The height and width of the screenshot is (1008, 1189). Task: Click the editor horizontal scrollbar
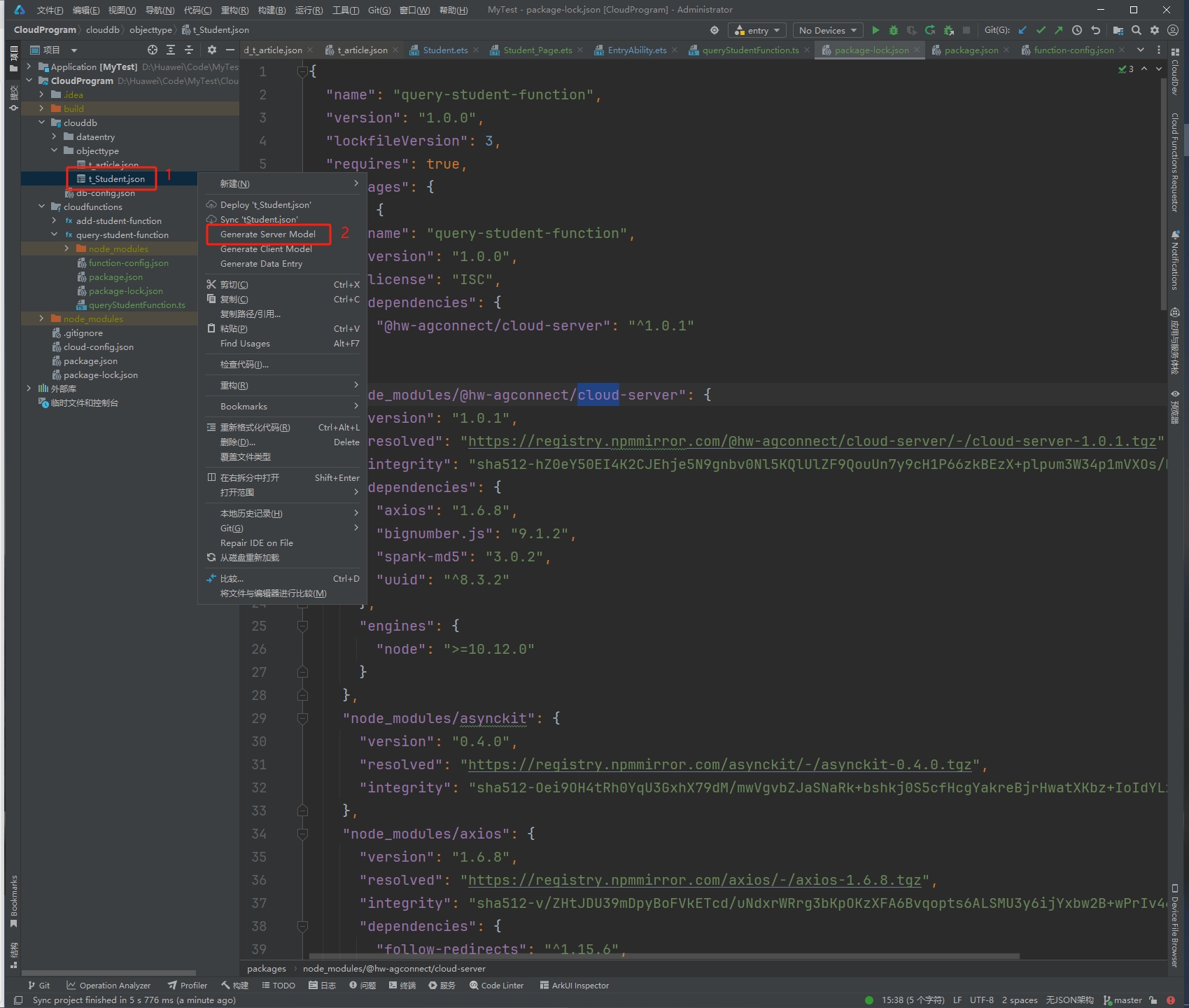tap(664, 955)
